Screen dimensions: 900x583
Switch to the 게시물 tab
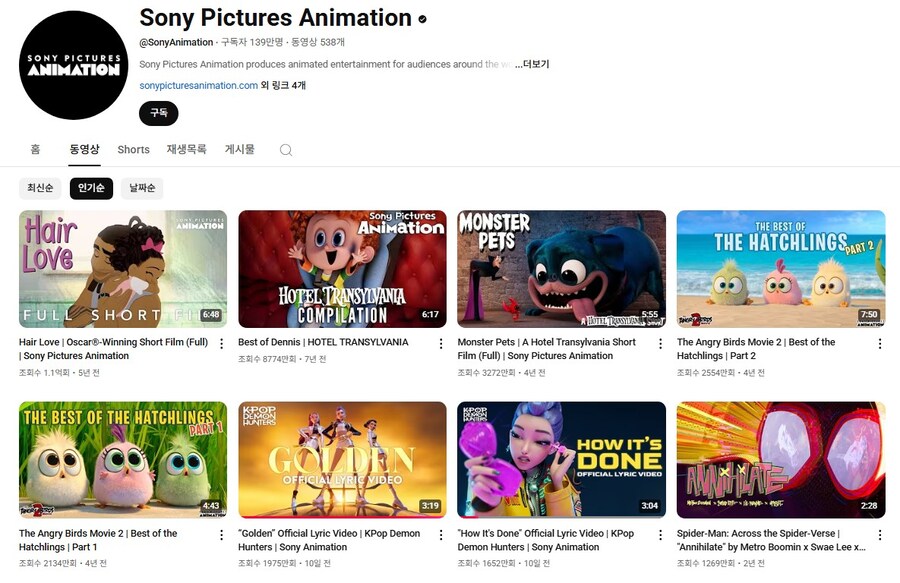[x=239, y=150]
